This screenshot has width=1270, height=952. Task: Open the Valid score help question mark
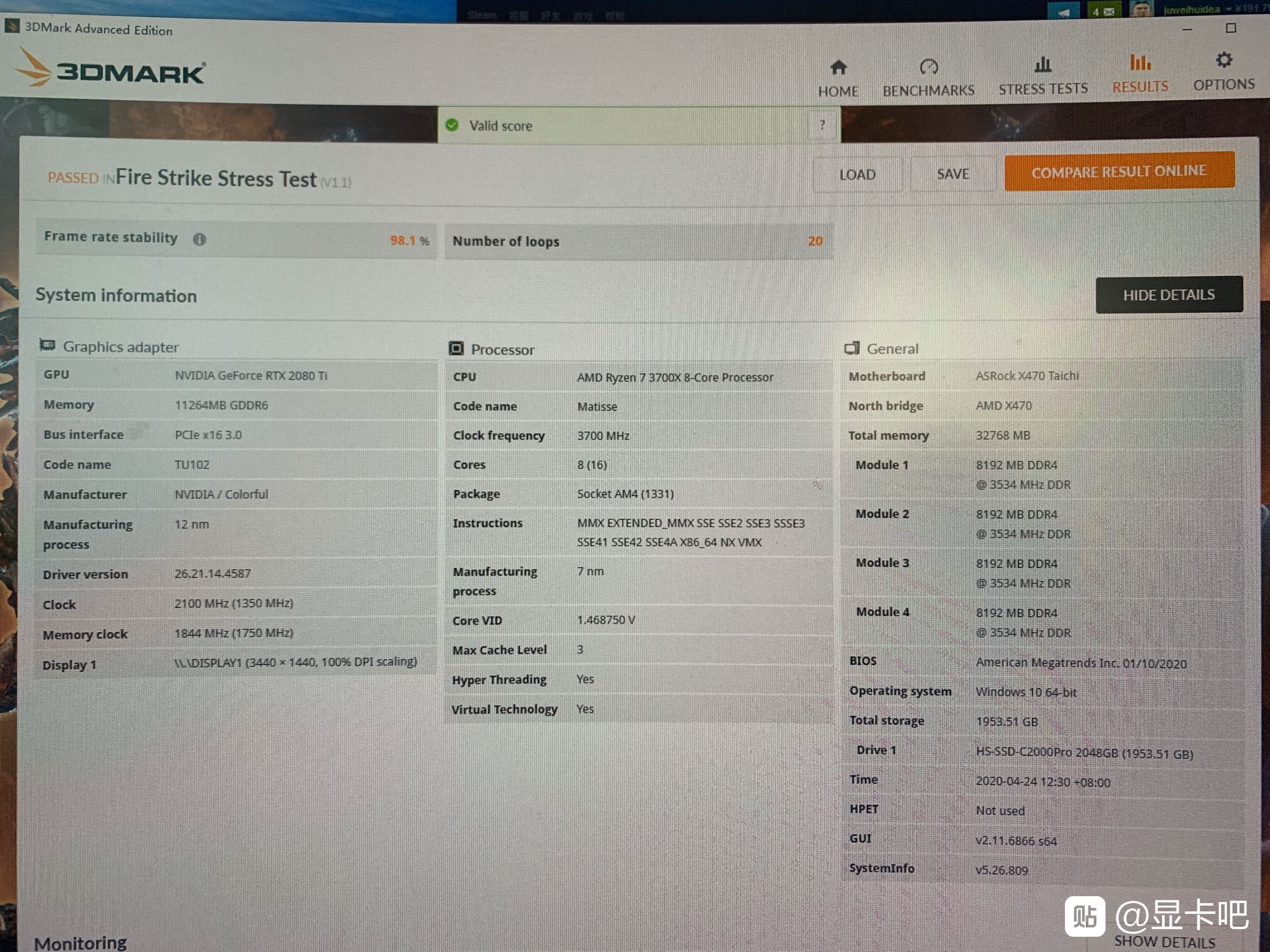point(822,125)
